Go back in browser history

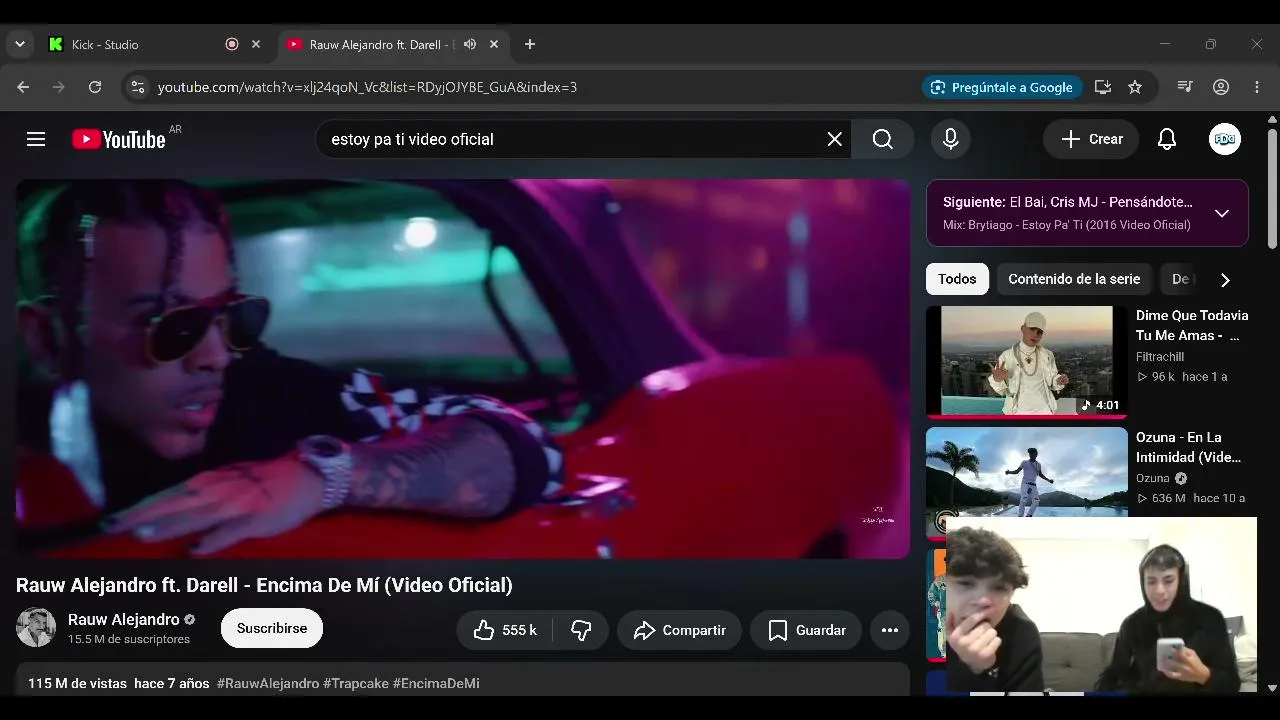pyautogui.click(x=23, y=87)
